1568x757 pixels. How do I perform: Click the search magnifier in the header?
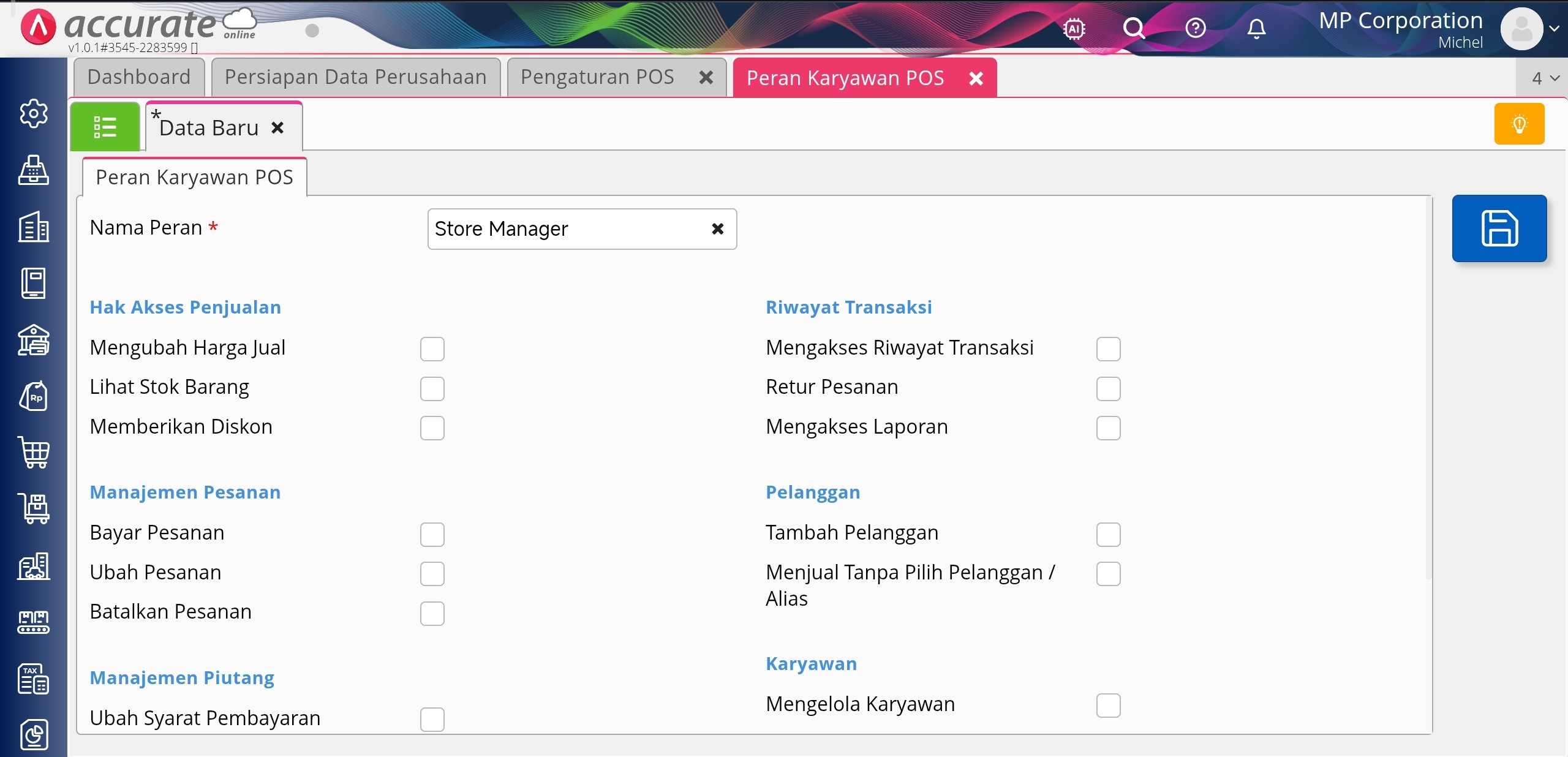click(1134, 29)
